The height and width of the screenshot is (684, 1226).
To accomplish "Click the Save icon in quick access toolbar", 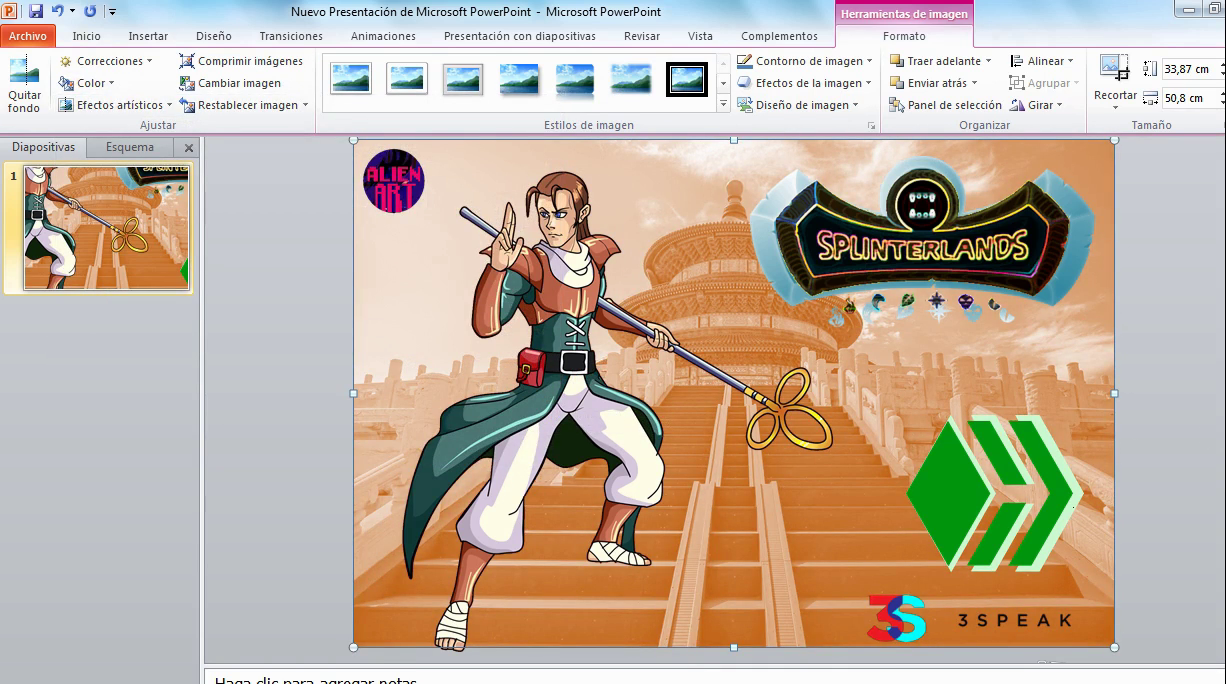I will [36, 11].
